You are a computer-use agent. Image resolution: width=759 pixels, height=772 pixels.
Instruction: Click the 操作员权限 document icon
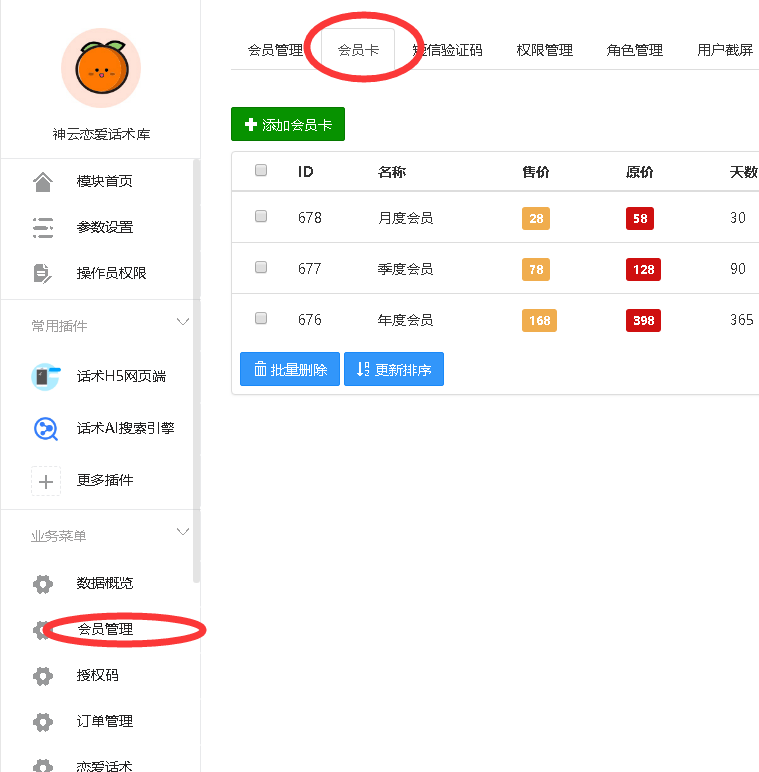pyautogui.click(x=43, y=273)
